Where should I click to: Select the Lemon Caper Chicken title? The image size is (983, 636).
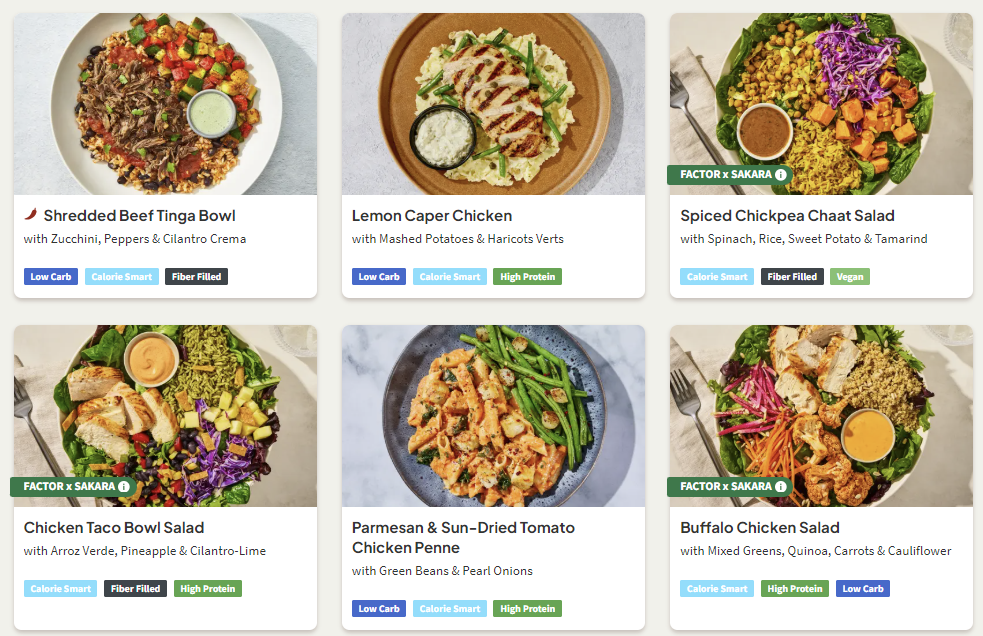click(x=432, y=215)
